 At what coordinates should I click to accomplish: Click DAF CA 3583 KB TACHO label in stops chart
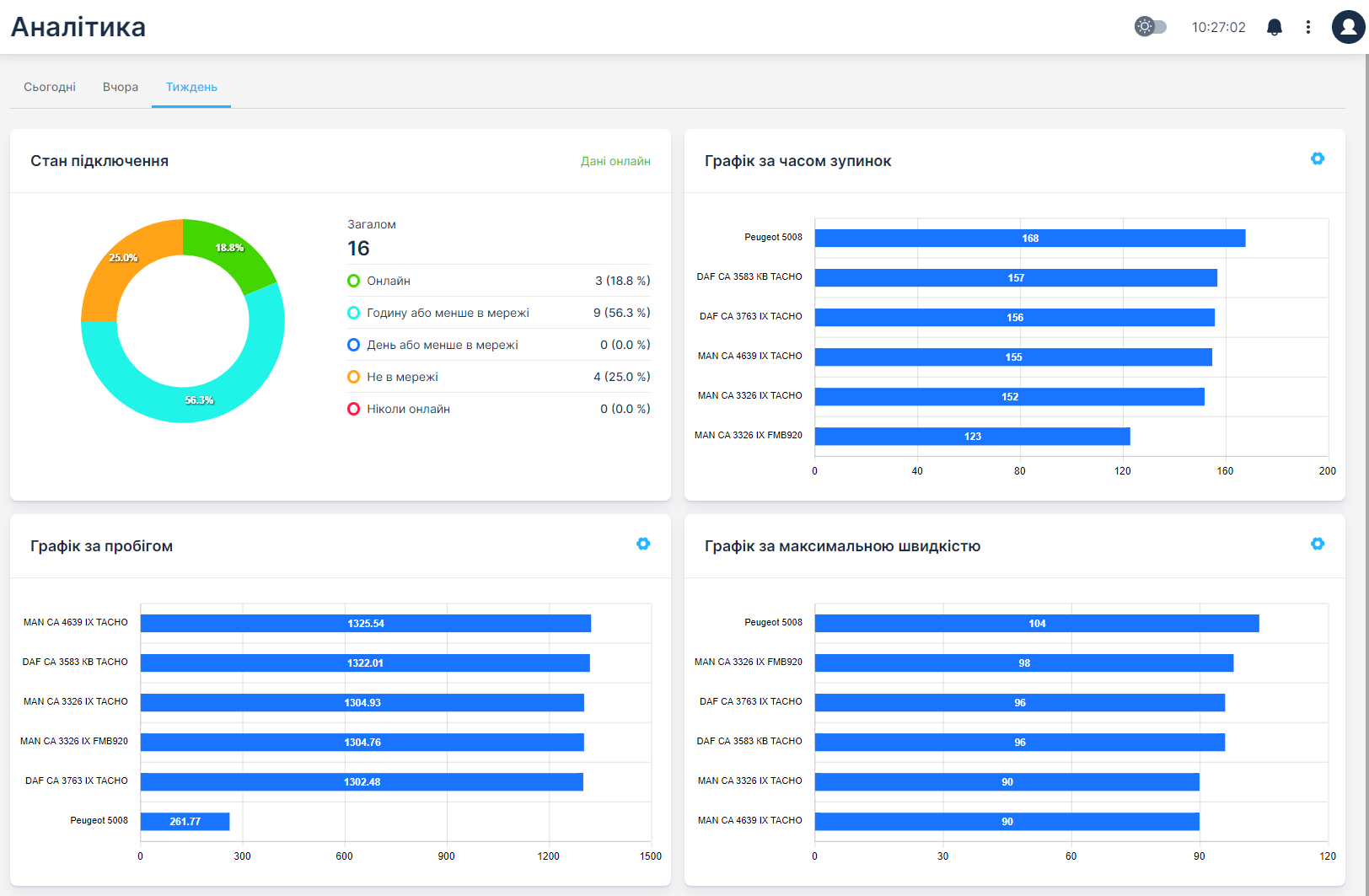point(749,276)
